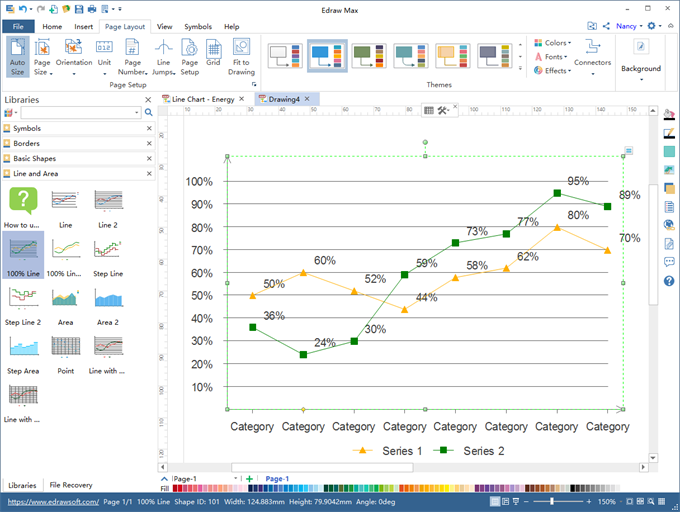Open the help question mark in right sidebar

coord(669,281)
